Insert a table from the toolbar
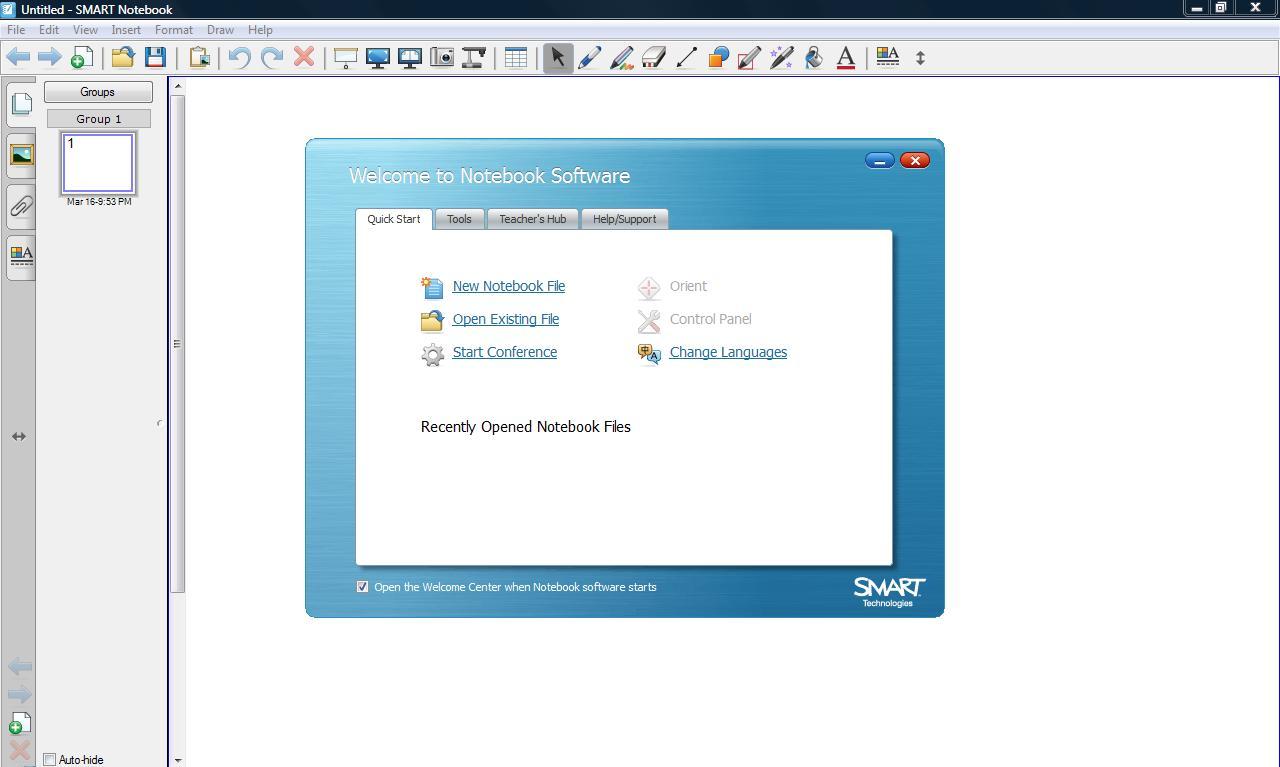 point(516,57)
